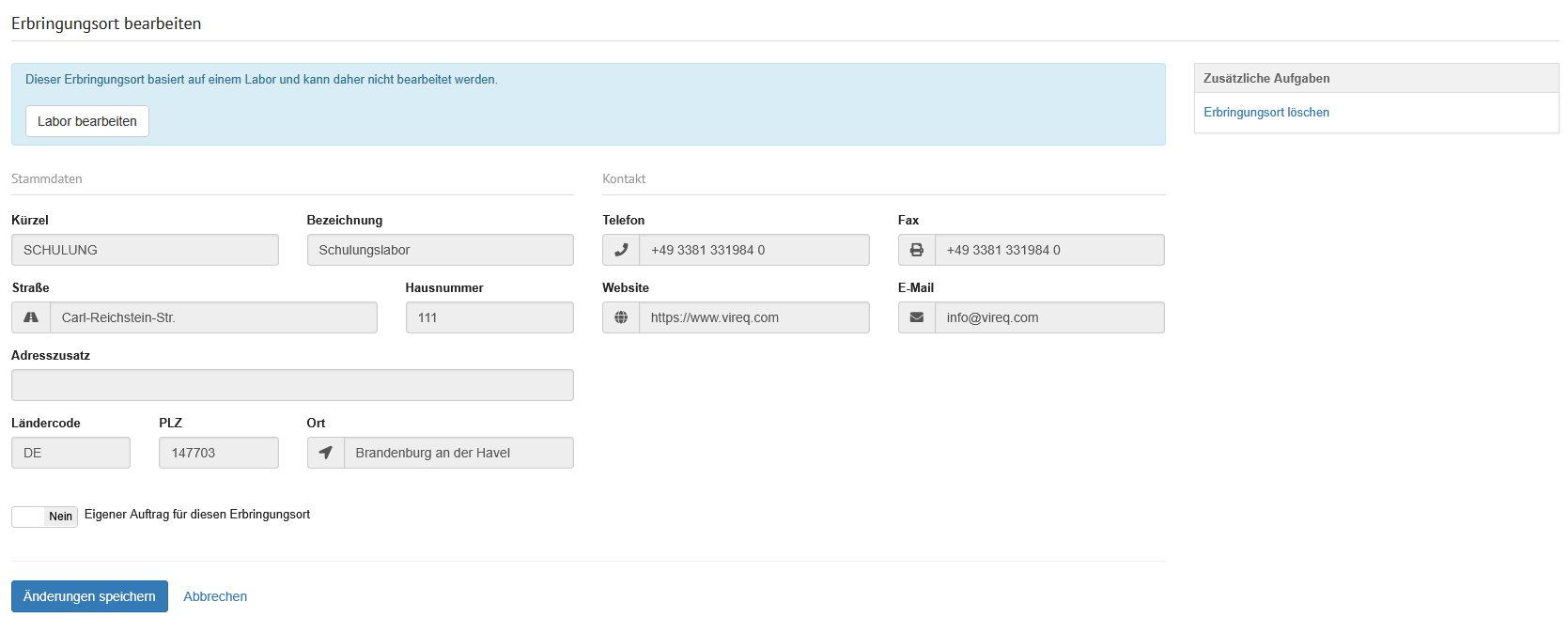Viewport: 1568px width, 633px height.
Task: Click the Bezeichnung field with Schulungslabor
Action: click(x=440, y=250)
